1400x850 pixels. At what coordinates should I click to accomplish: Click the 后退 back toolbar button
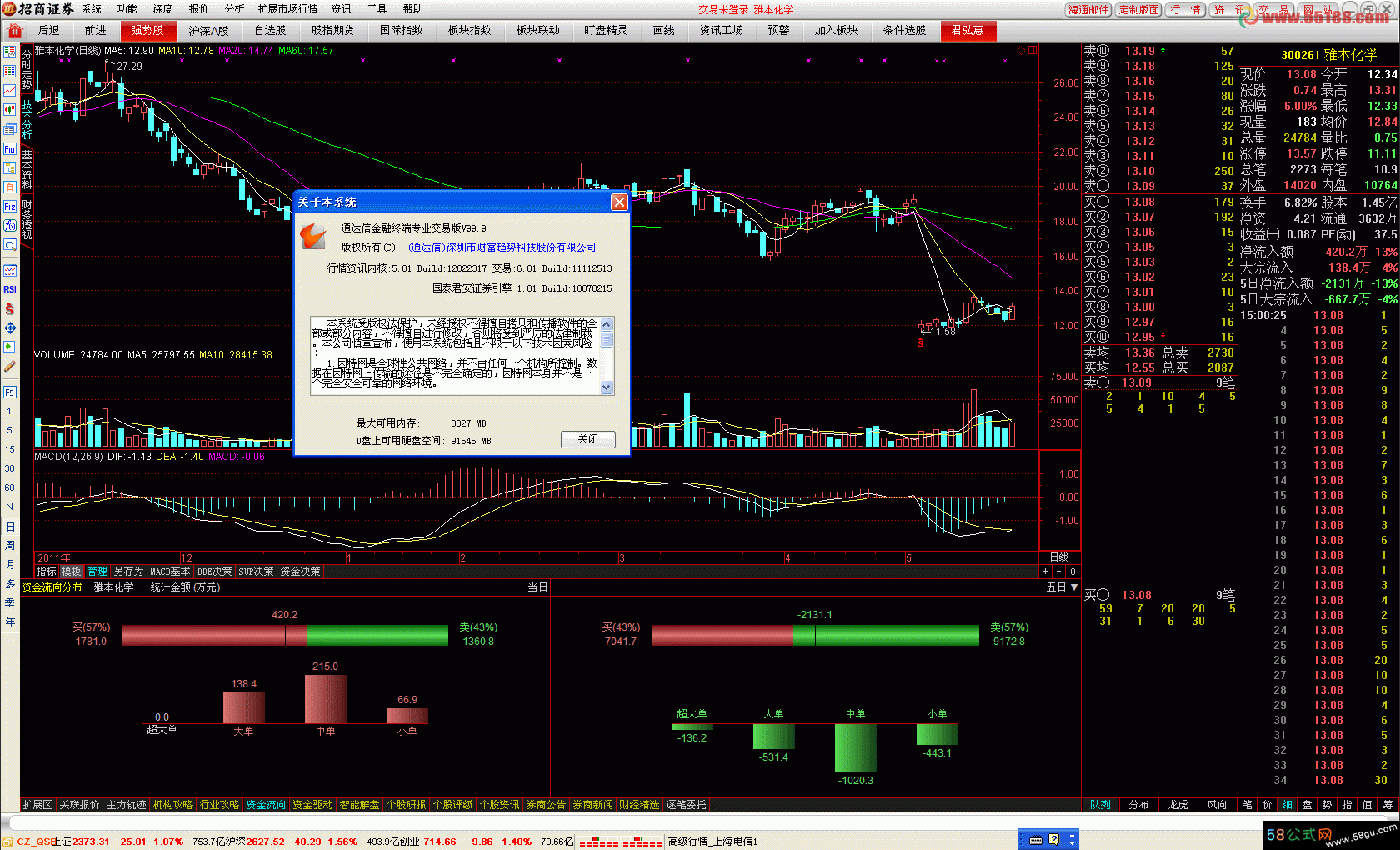(x=49, y=31)
